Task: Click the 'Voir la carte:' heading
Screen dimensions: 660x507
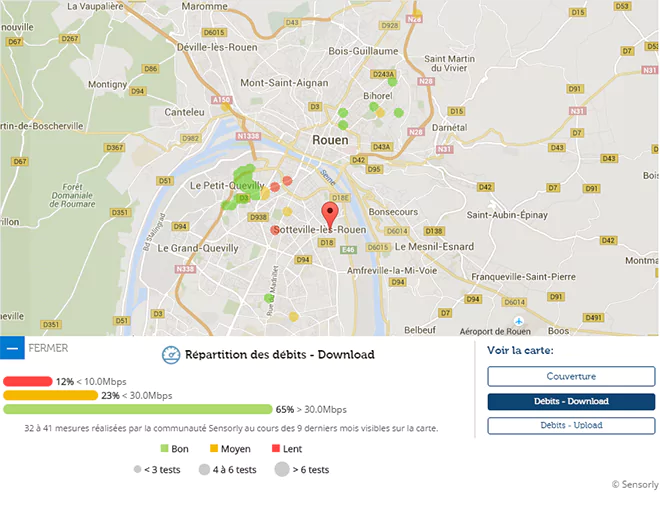Action: 520,350
